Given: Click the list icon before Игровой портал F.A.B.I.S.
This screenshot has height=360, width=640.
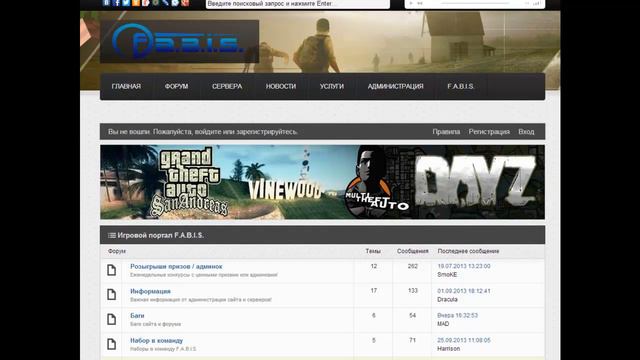Looking at the screenshot, I should [x=112, y=235].
